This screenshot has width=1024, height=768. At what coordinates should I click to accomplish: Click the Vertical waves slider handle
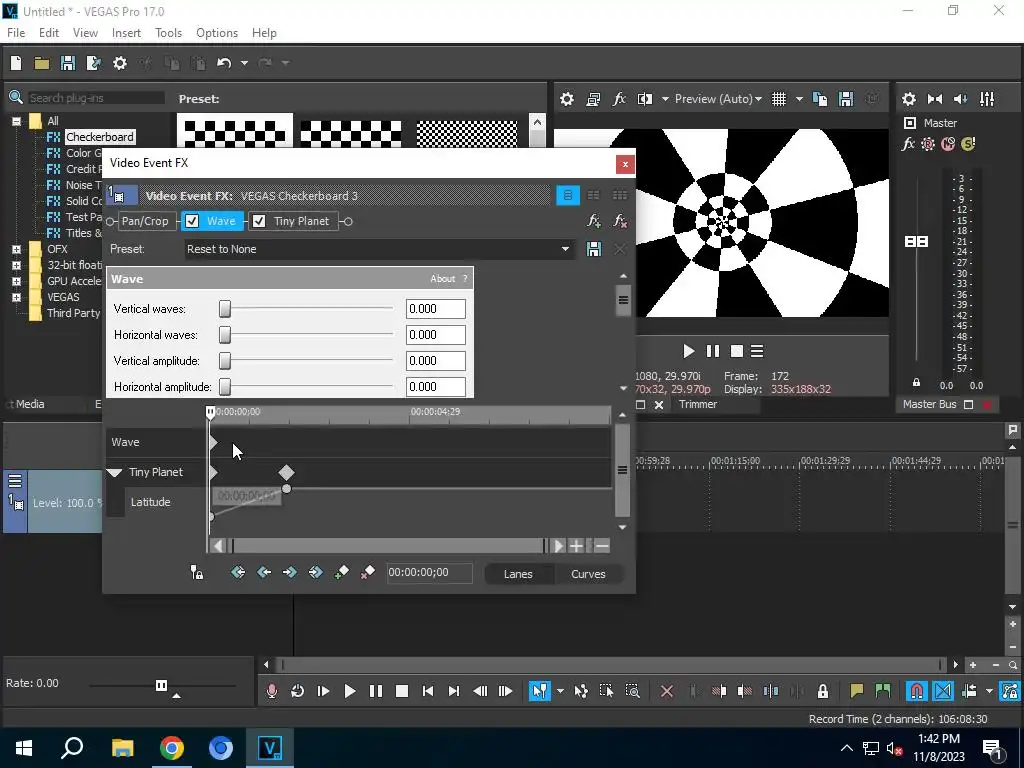coord(225,309)
